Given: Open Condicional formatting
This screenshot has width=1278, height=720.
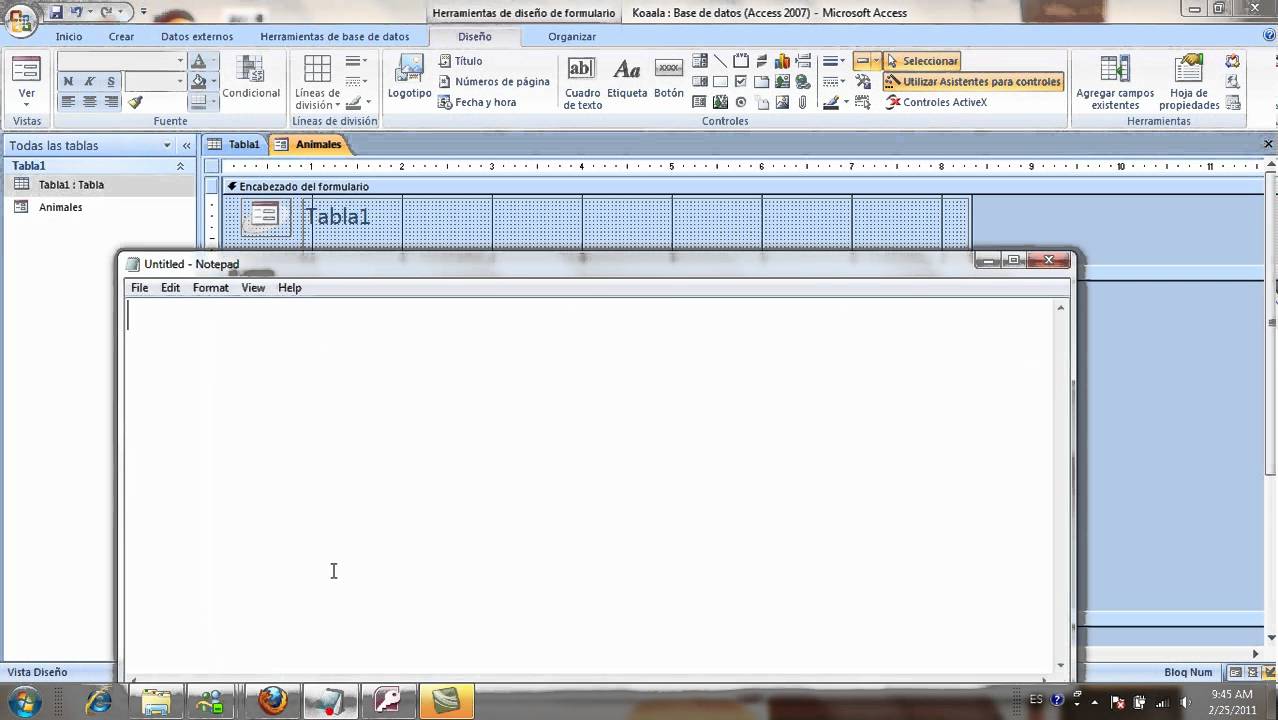Looking at the screenshot, I should click(251, 78).
